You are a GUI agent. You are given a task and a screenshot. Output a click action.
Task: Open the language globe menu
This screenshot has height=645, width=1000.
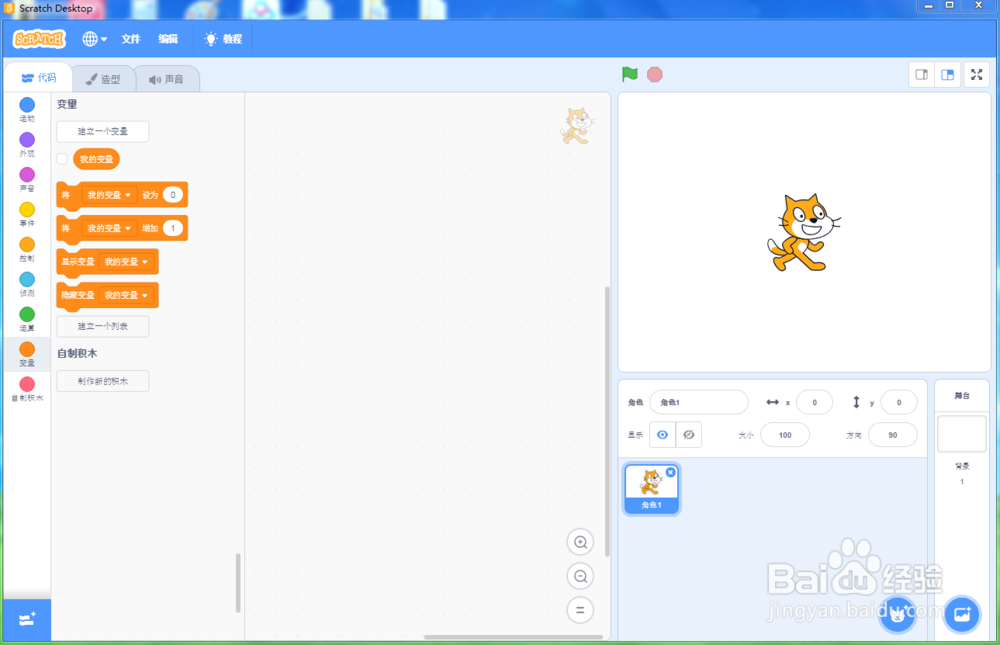[x=94, y=39]
